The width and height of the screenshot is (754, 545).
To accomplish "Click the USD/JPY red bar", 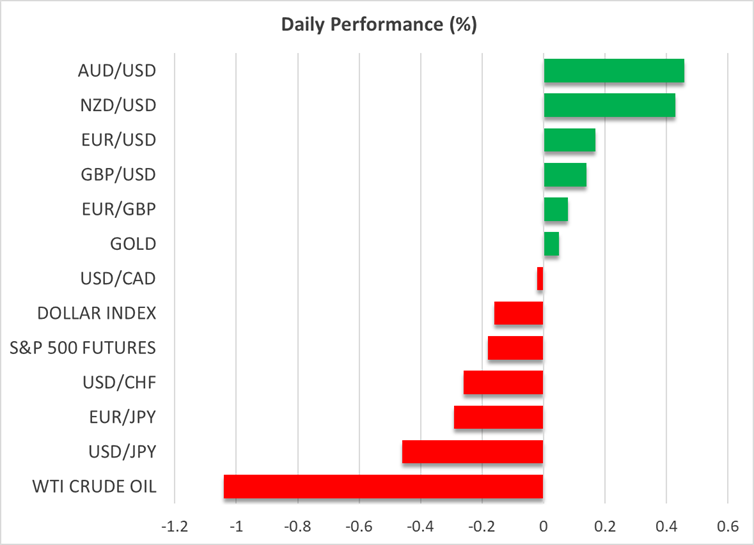I will [472, 452].
